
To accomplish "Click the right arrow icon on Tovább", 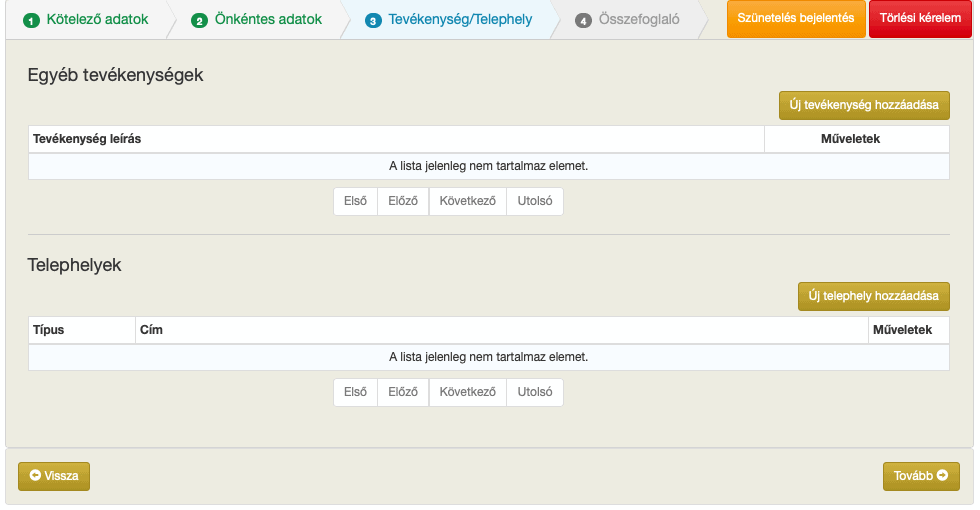I will tap(942, 475).
